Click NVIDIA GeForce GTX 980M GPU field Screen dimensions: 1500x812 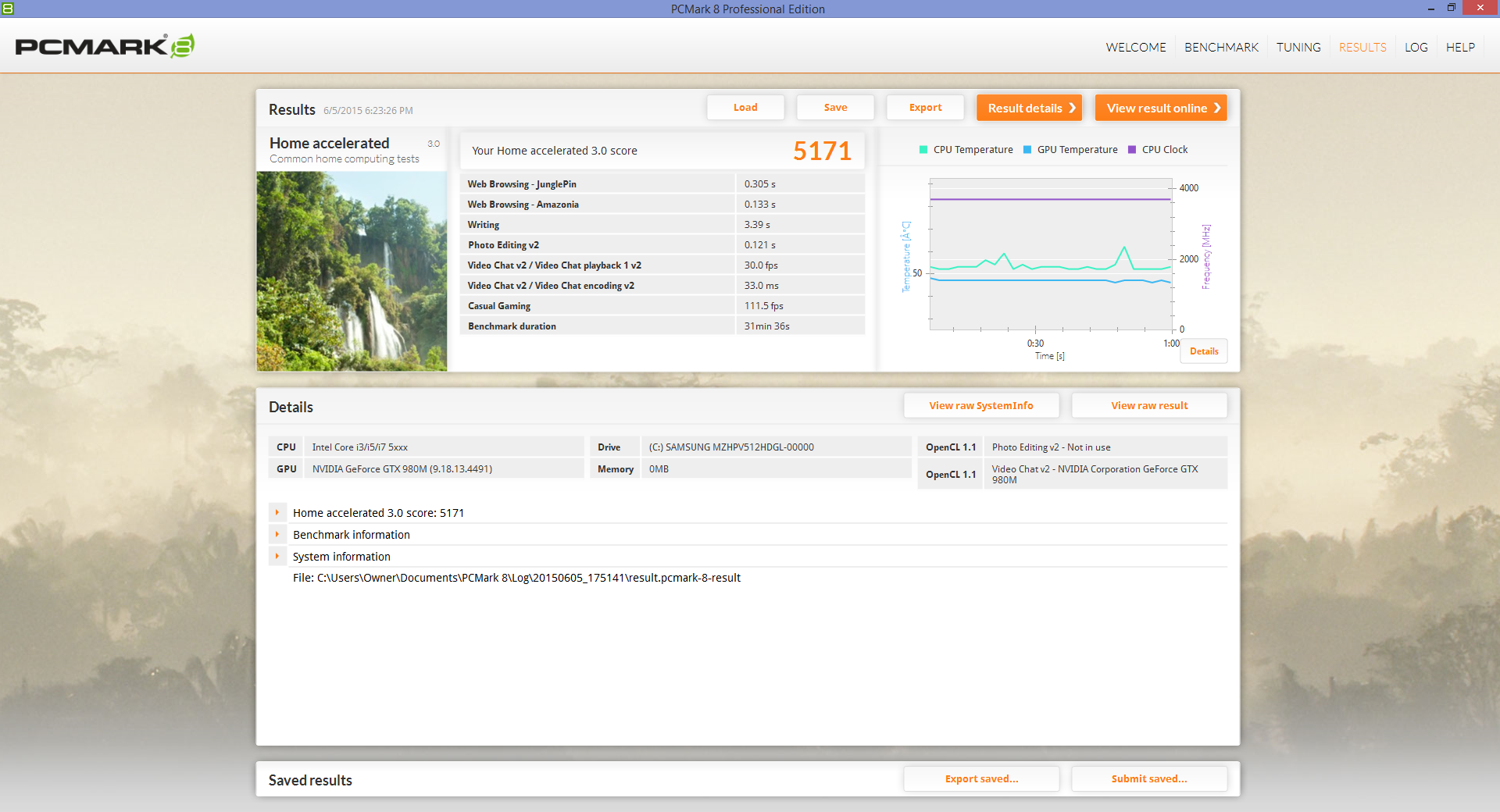pyautogui.click(x=444, y=469)
